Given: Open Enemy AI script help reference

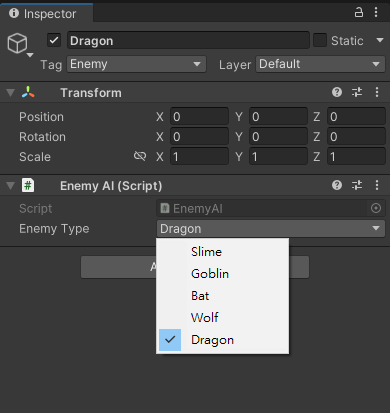Looking at the screenshot, I should click(x=337, y=185).
